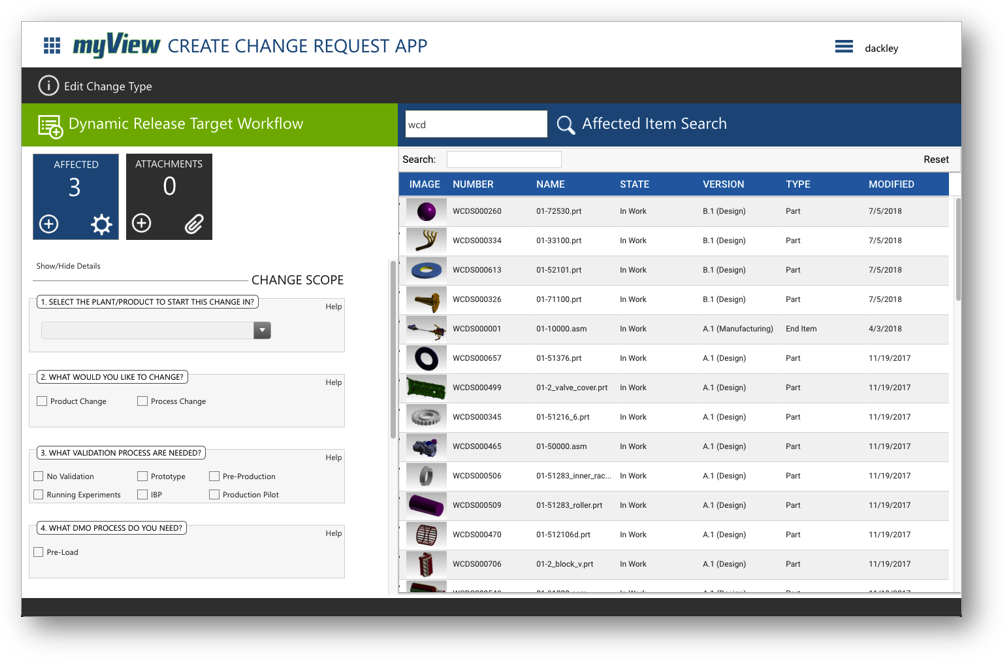Toggle Show/Hide Details
This screenshot has height=659, width=1004.
[x=68, y=266]
